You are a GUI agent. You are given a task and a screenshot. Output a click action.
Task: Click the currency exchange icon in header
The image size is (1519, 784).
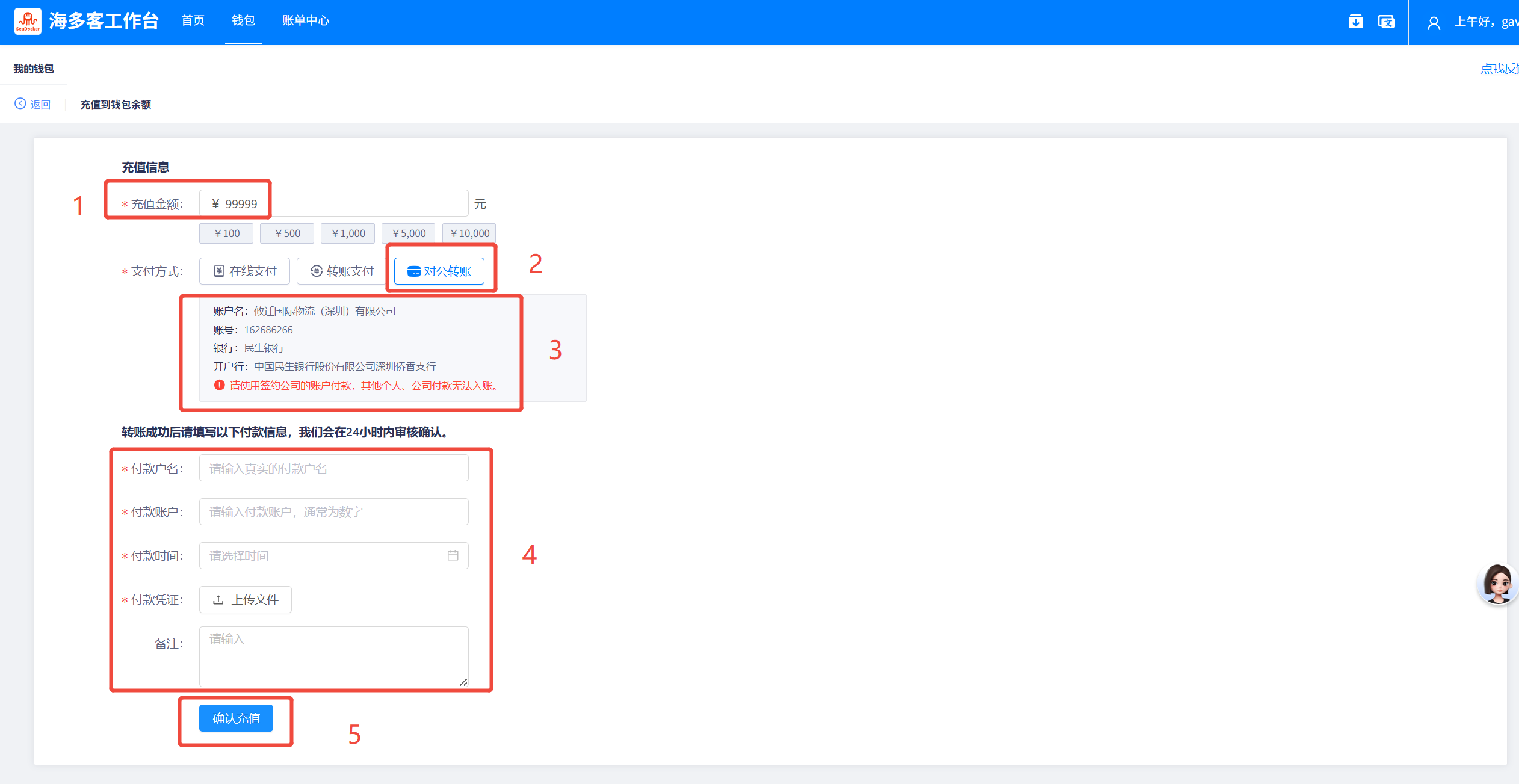point(1386,22)
